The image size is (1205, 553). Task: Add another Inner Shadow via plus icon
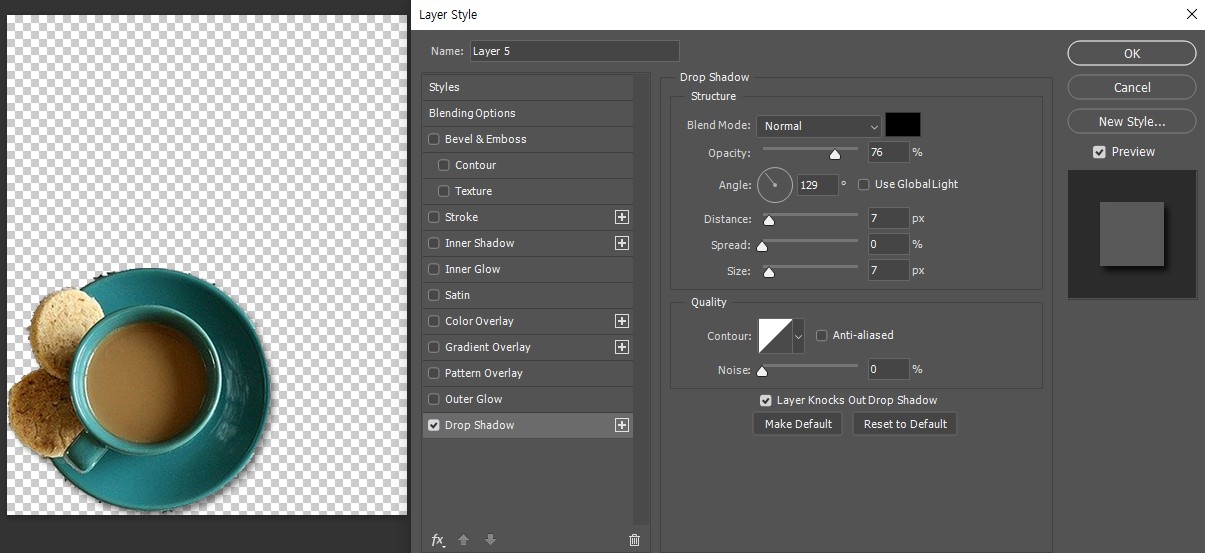coord(622,243)
